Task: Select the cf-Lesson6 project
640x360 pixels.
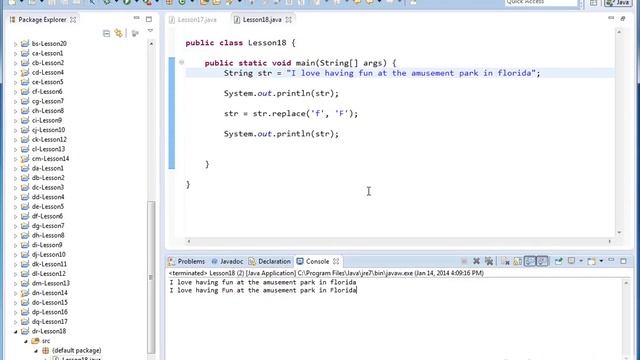Action: point(47,91)
